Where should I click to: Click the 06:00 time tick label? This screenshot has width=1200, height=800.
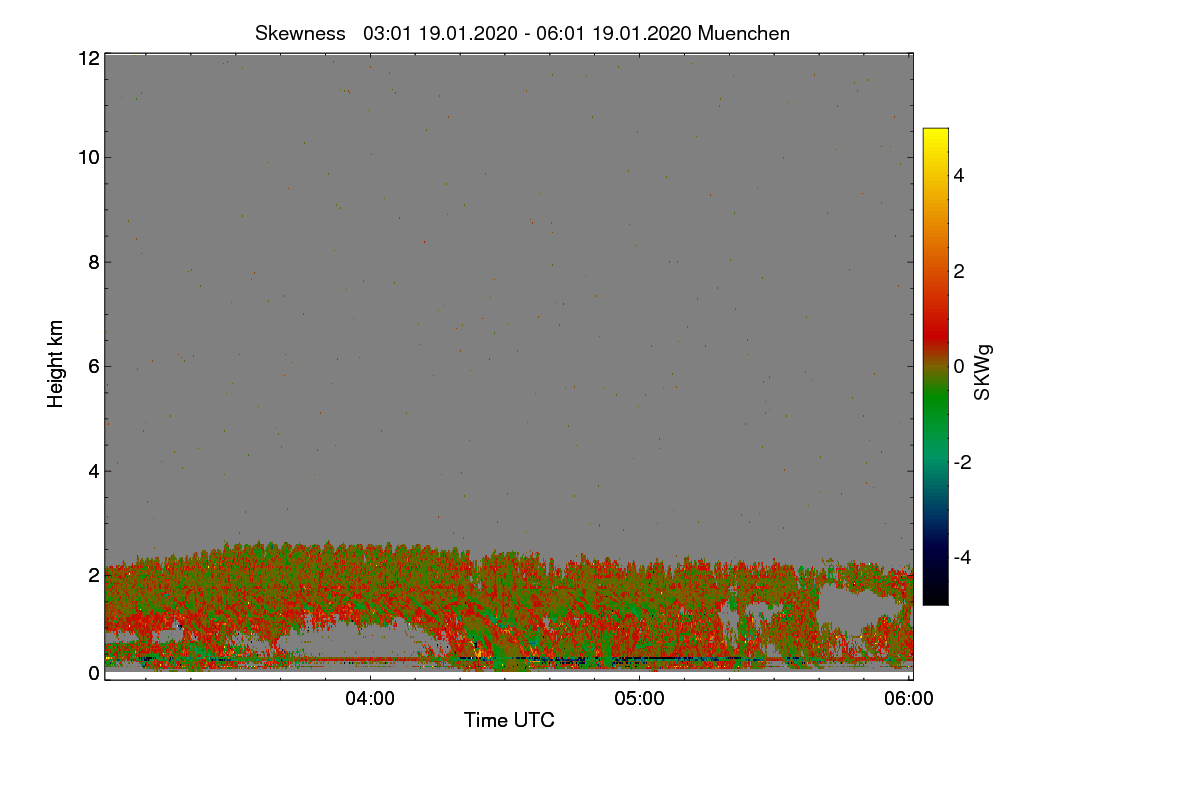coord(909,699)
